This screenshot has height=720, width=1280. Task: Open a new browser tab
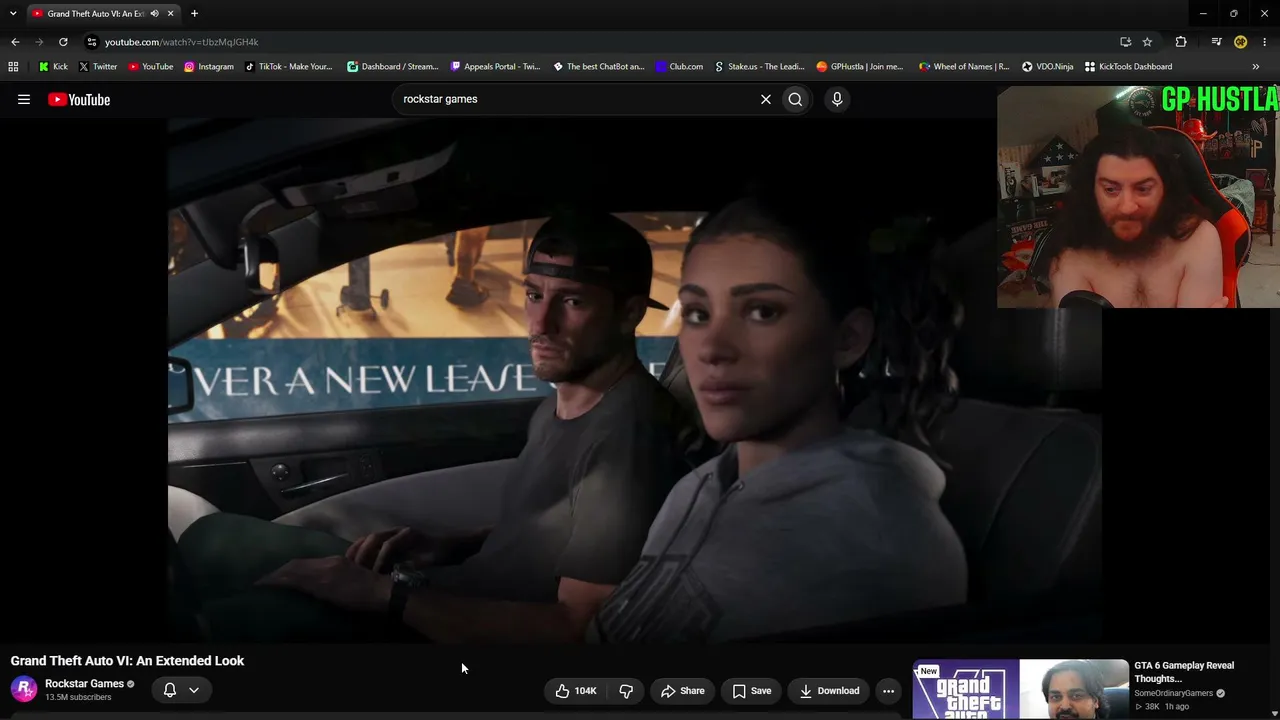(x=194, y=14)
